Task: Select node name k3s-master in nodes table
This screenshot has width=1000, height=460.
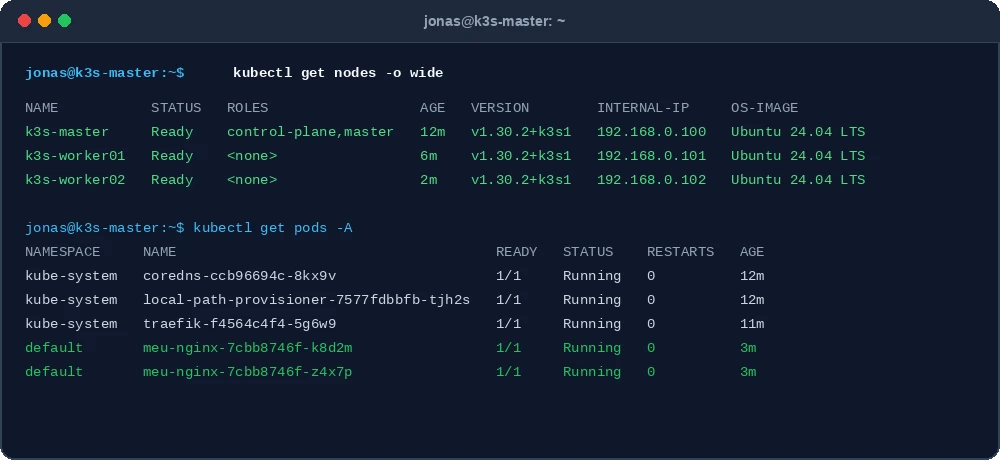Action: [67, 132]
